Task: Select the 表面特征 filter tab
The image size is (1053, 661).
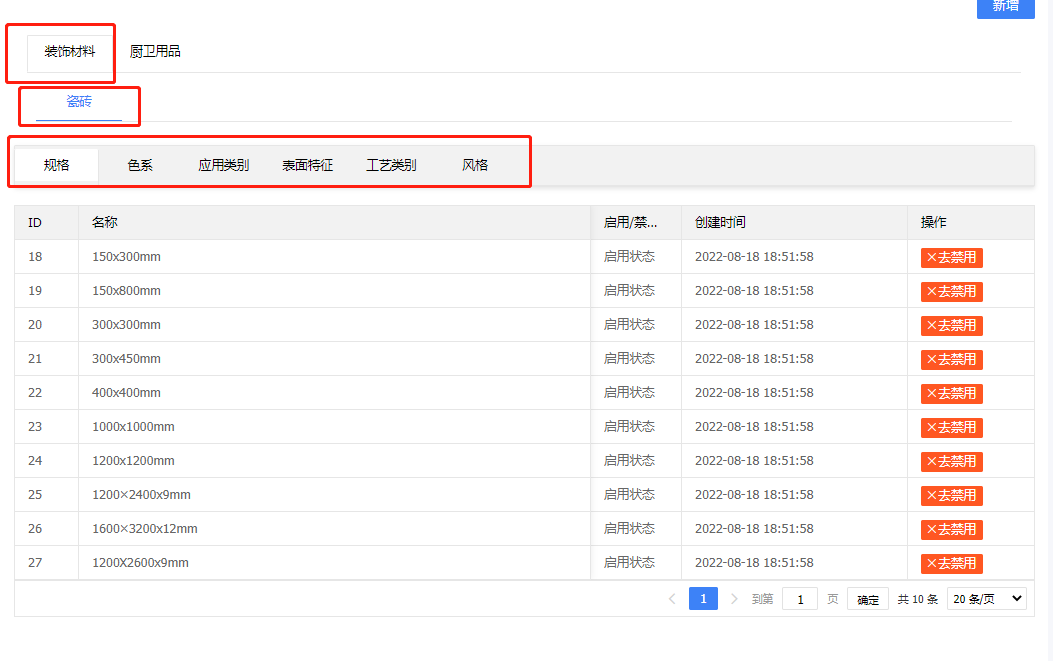Action: tap(307, 164)
